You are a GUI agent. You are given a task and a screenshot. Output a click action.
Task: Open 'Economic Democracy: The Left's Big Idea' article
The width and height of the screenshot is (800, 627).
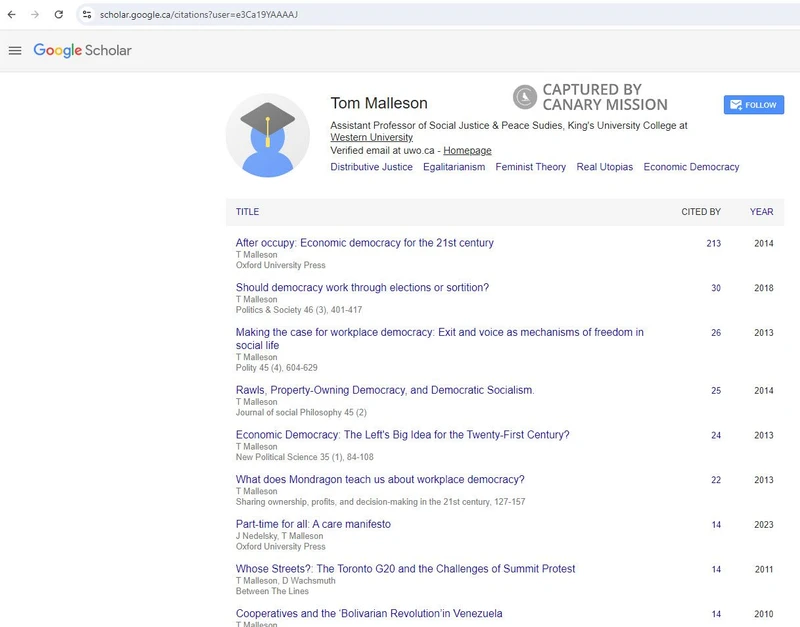(402, 435)
